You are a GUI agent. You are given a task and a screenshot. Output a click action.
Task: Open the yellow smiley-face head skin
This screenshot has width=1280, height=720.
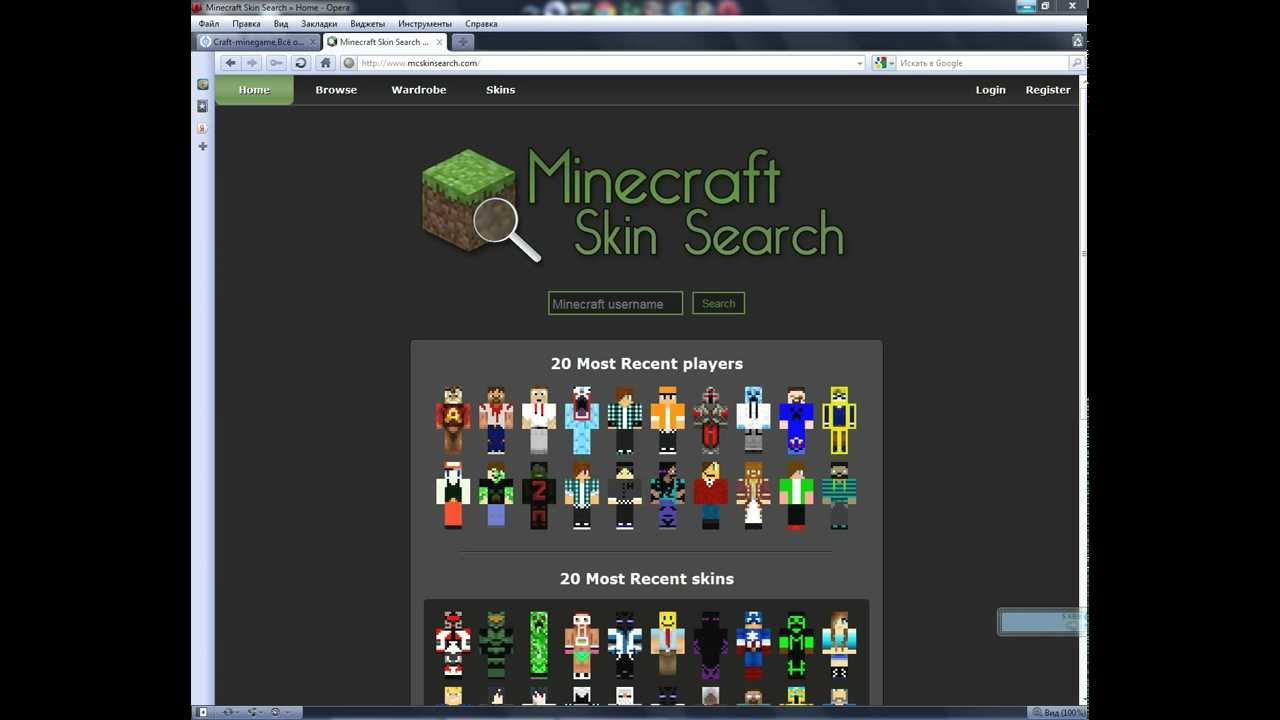coord(668,645)
